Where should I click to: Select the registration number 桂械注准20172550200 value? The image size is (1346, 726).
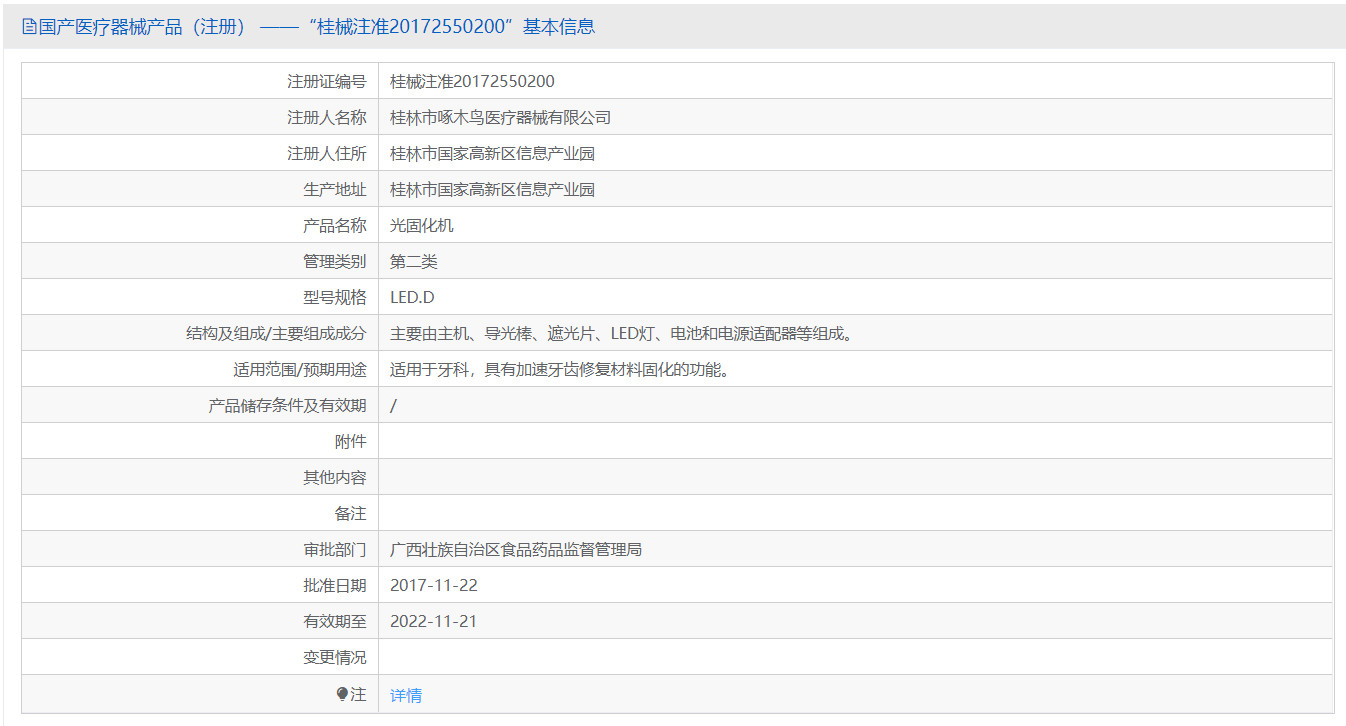(472, 81)
